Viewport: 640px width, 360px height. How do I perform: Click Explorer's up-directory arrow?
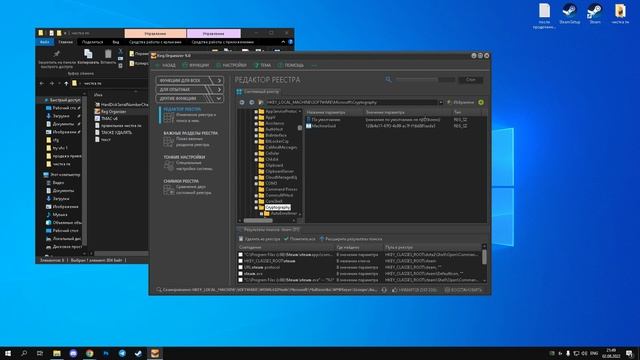point(66,83)
